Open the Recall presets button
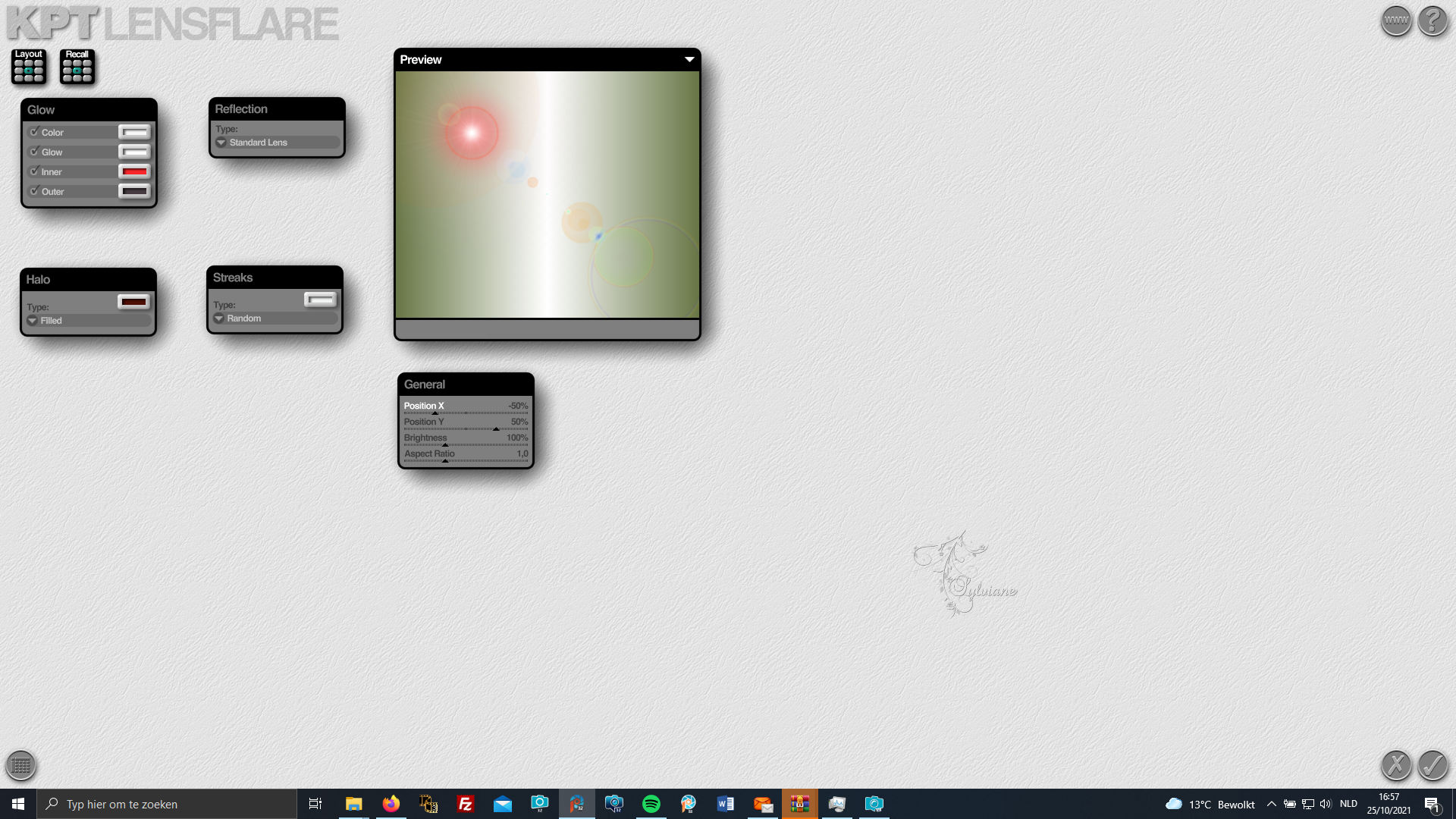The width and height of the screenshot is (1456, 819). (x=77, y=67)
